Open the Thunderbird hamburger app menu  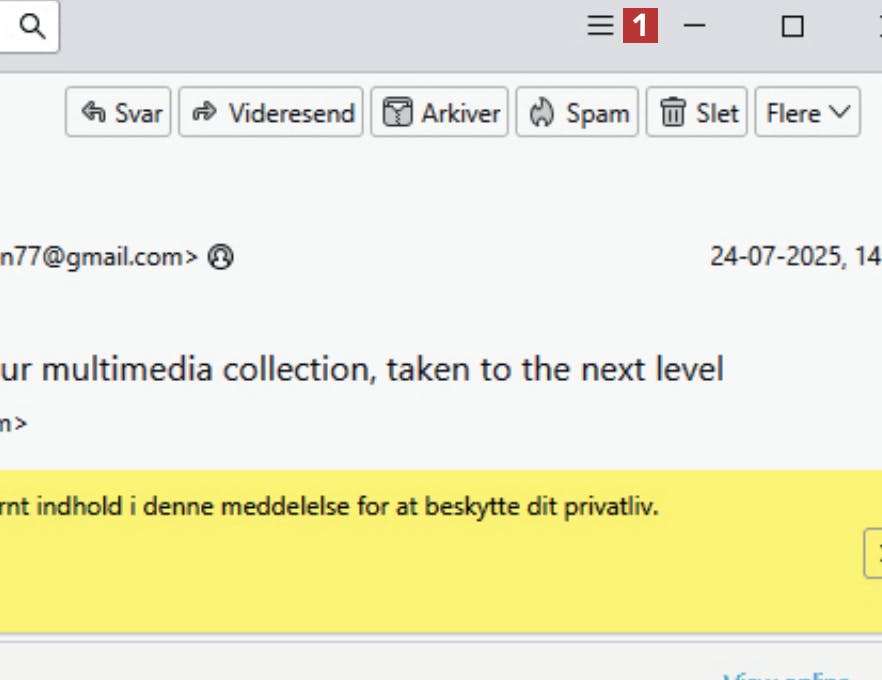click(x=600, y=26)
